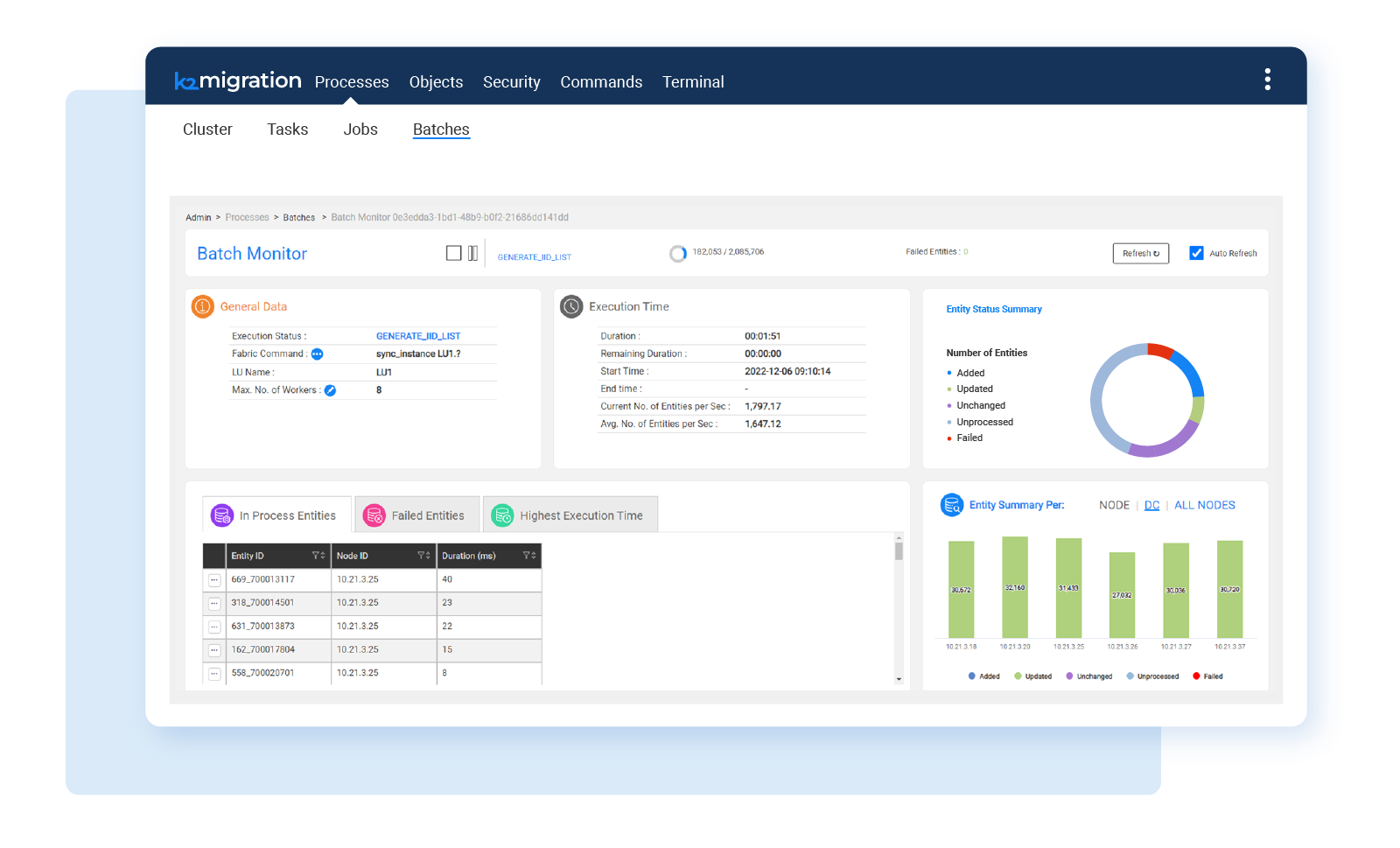The width and height of the screenshot is (1400, 848).
Task: Click the Entity Summary database icon
Action: pyautogui.click(x=952, y=505)
